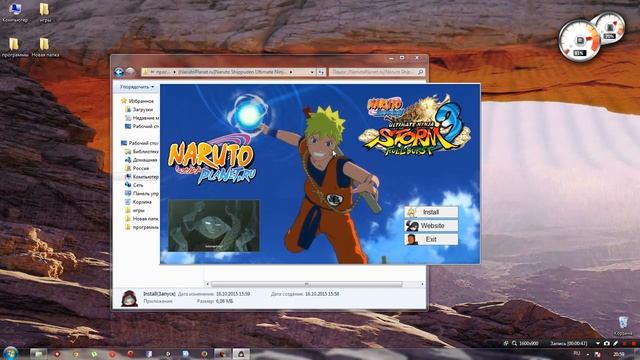Open the Windows Start menu
640x360 pixels.
pos(10,353)
